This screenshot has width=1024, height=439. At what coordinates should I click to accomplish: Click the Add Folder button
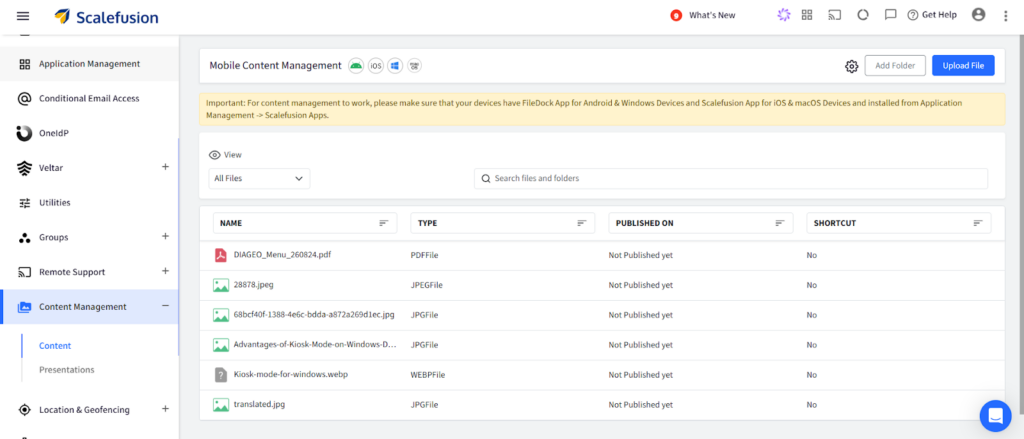point(895,65)
